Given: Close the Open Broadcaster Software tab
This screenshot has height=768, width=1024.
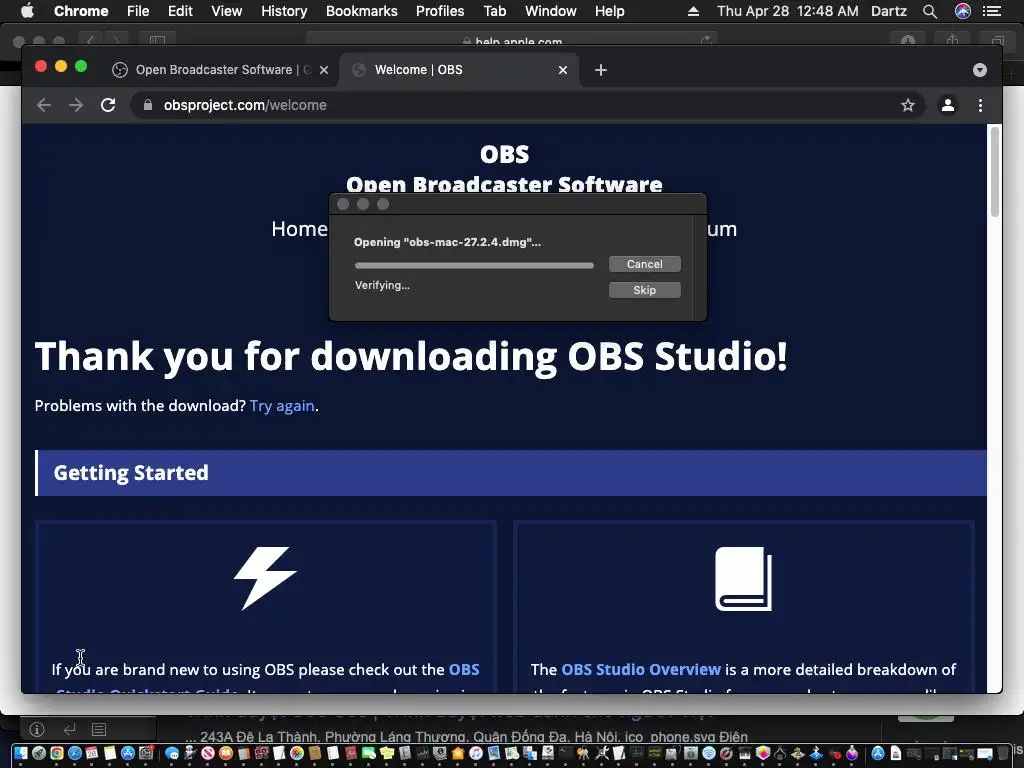Looking at the screenshot, I should click(324, 70).
